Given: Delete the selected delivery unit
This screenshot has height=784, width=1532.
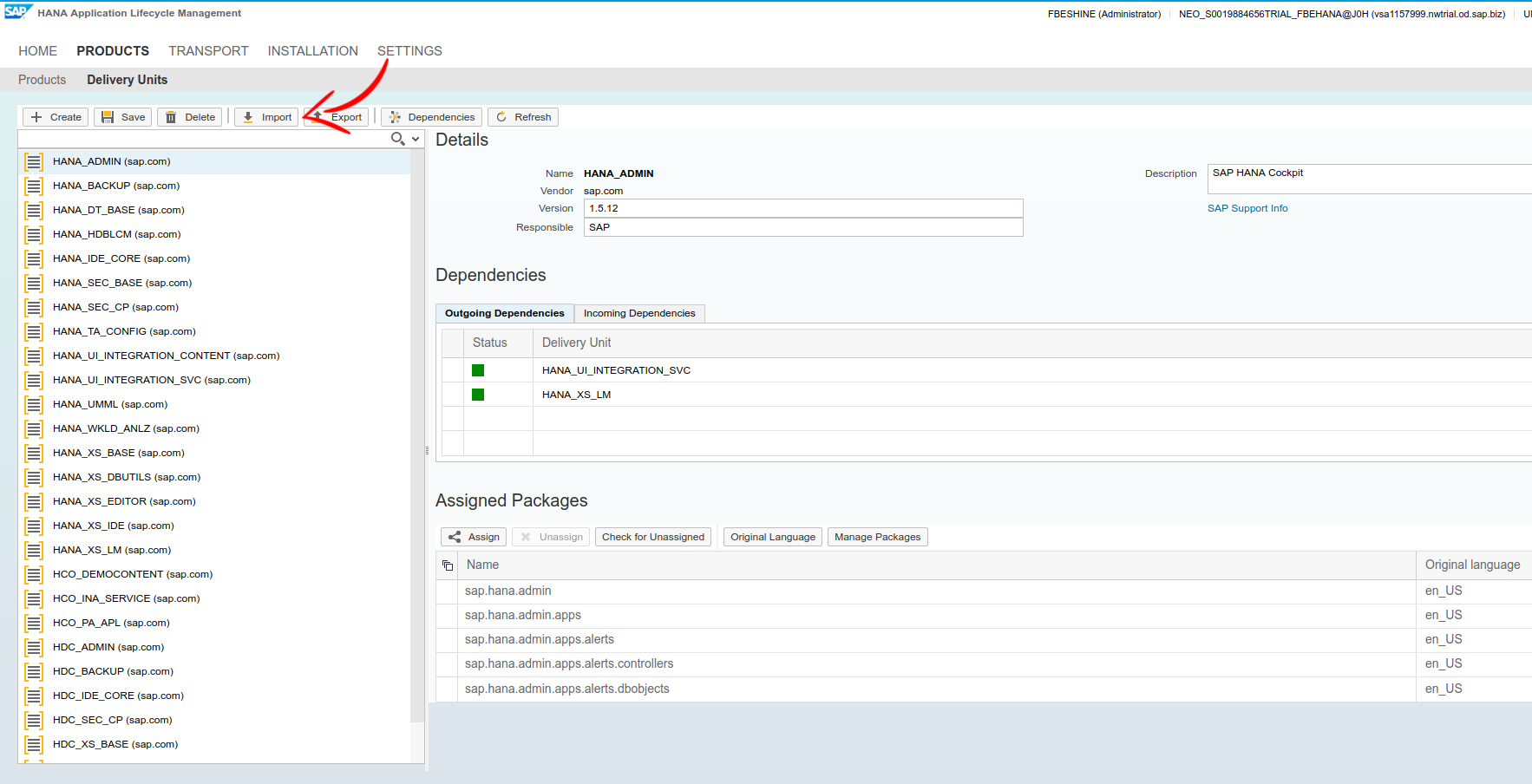Looking at the screenshot, I should click(x=190, y=117).
